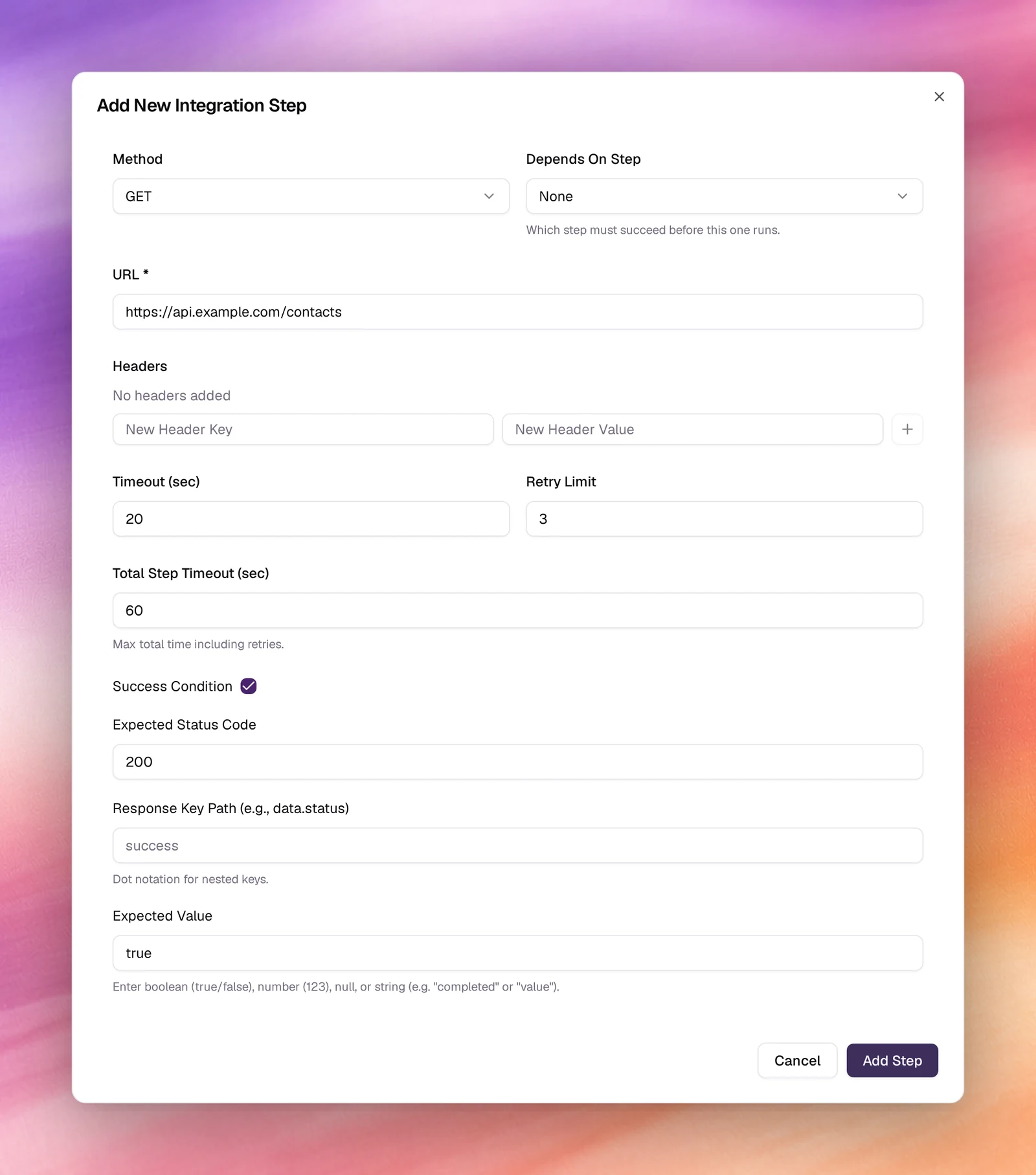
Task: Open the Method dropdown showing GET
Action: (x=311, y=196)
